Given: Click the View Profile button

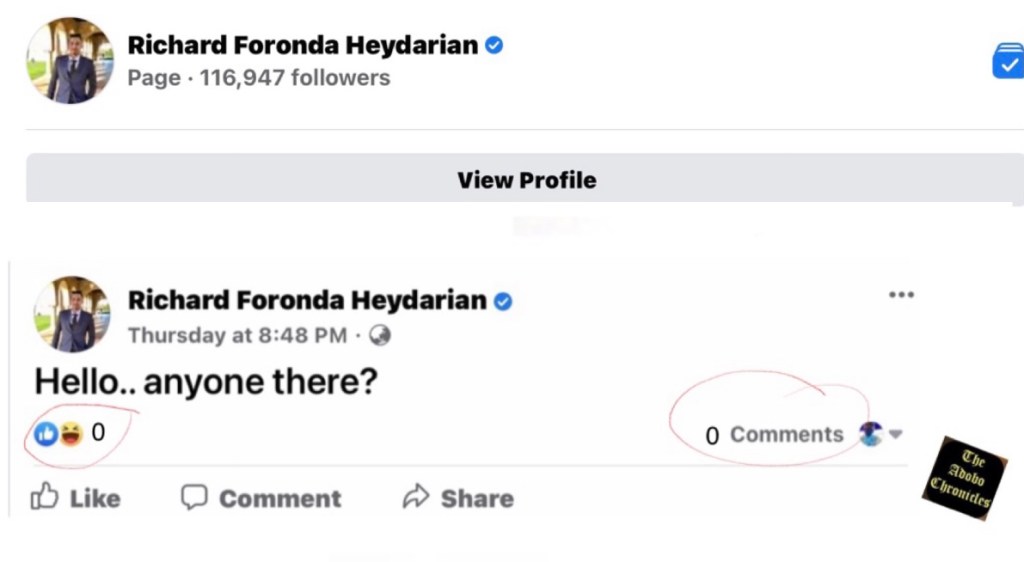Looking at the screenshot, I should [x=526, y=180].
